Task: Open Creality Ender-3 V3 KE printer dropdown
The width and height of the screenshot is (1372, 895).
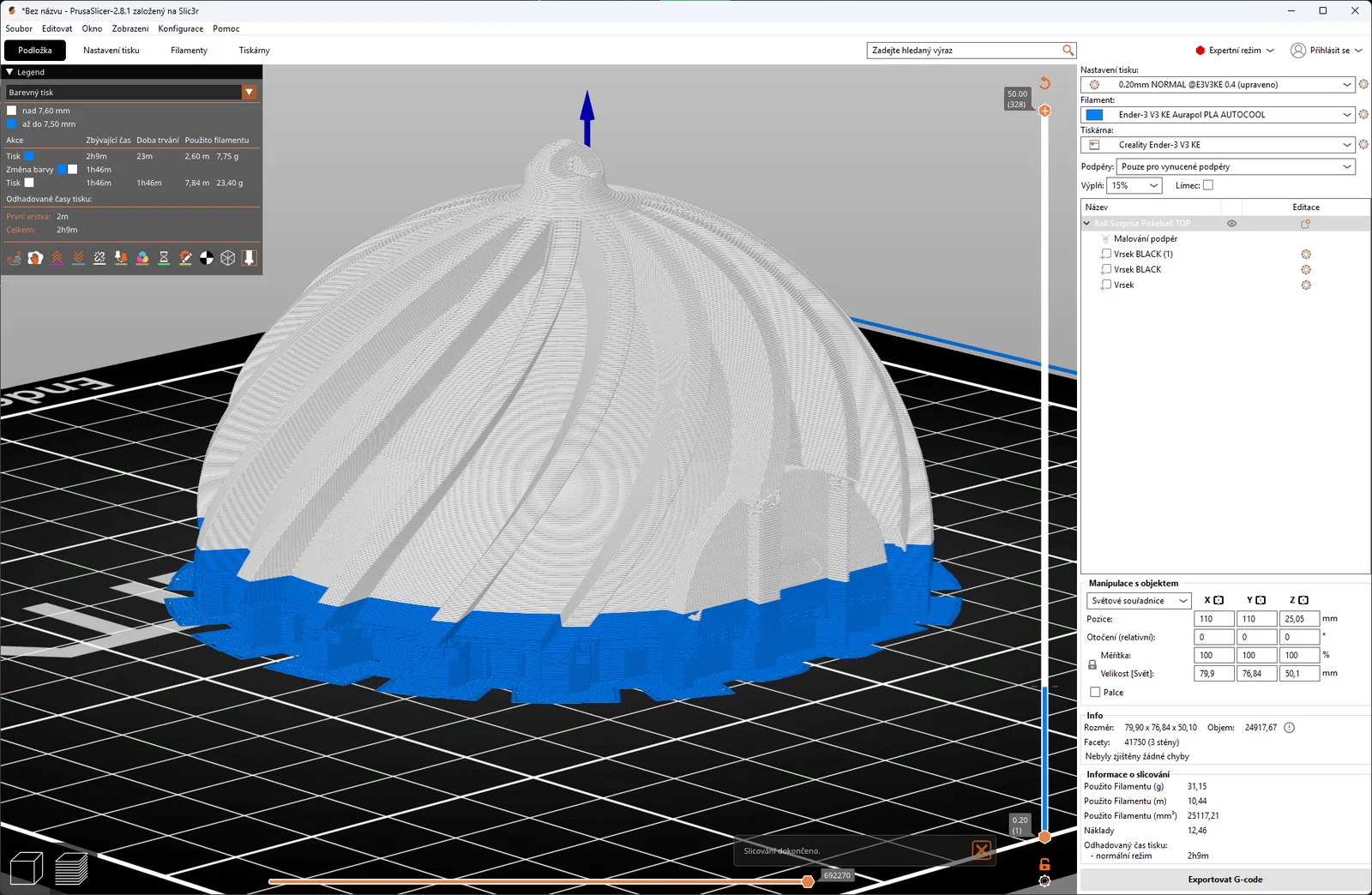Action: tap(1218, 144)
